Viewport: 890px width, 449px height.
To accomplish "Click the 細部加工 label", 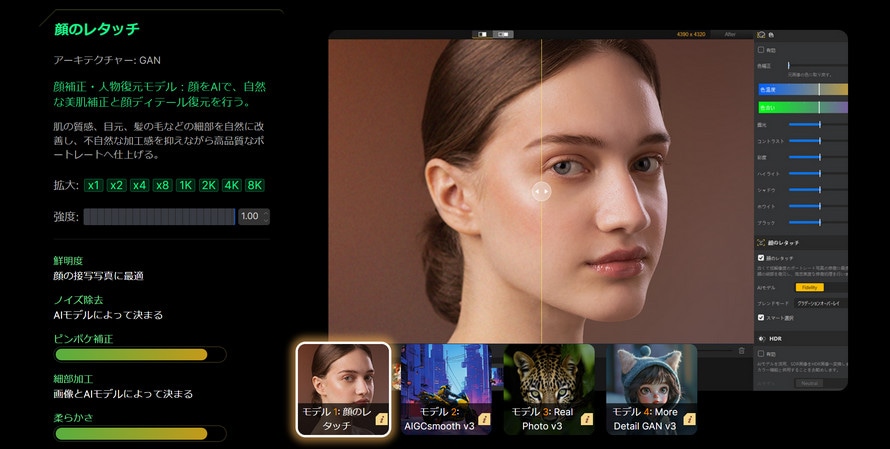I will 73,379.
